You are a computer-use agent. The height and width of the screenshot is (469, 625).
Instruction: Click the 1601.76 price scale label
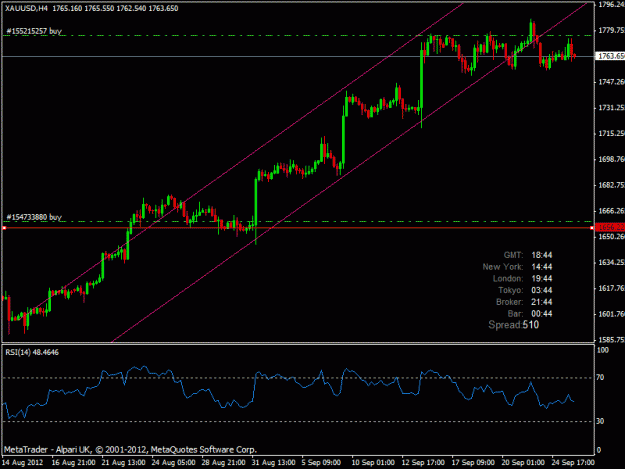coord(611,314)
